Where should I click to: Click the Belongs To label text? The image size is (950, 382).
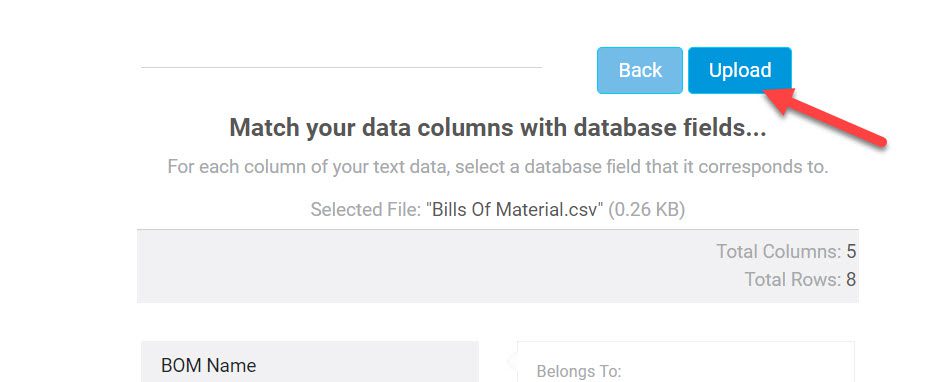click(579, 371)
